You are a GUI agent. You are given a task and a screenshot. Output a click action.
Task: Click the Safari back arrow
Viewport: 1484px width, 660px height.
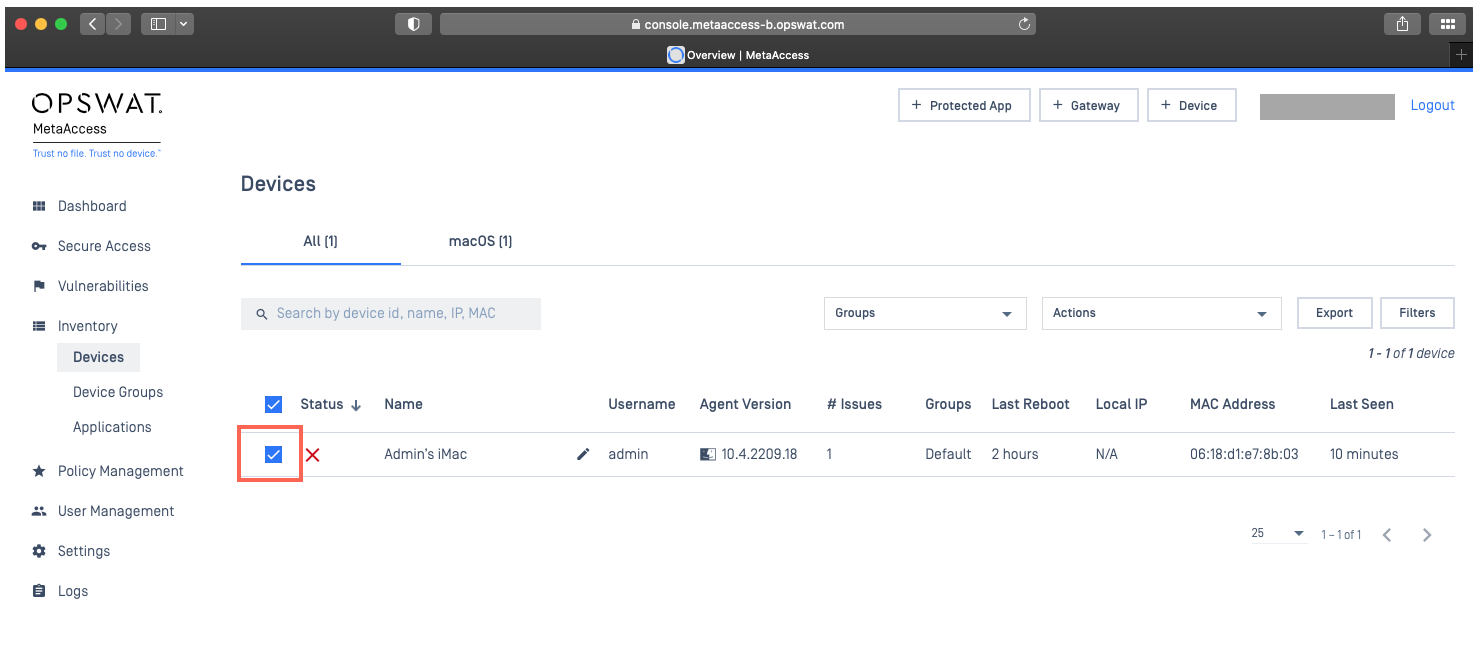click(x=92, y=24)
